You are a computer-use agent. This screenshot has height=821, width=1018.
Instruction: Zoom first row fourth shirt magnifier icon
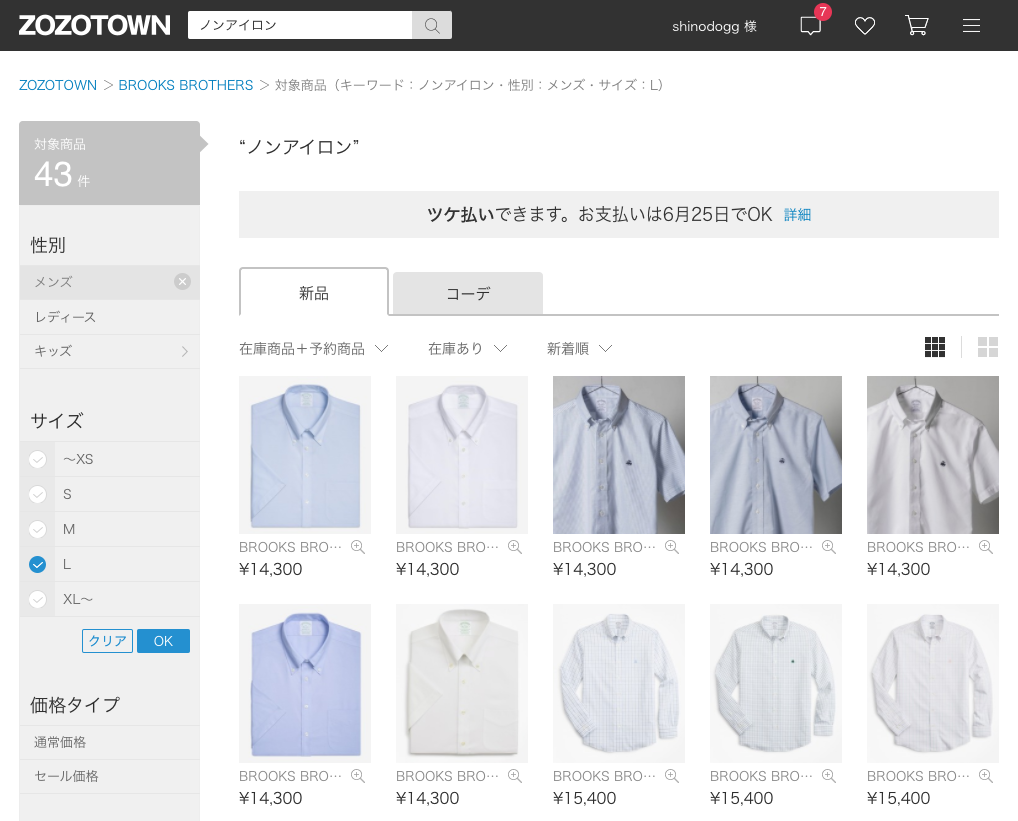tap(829, 547)
